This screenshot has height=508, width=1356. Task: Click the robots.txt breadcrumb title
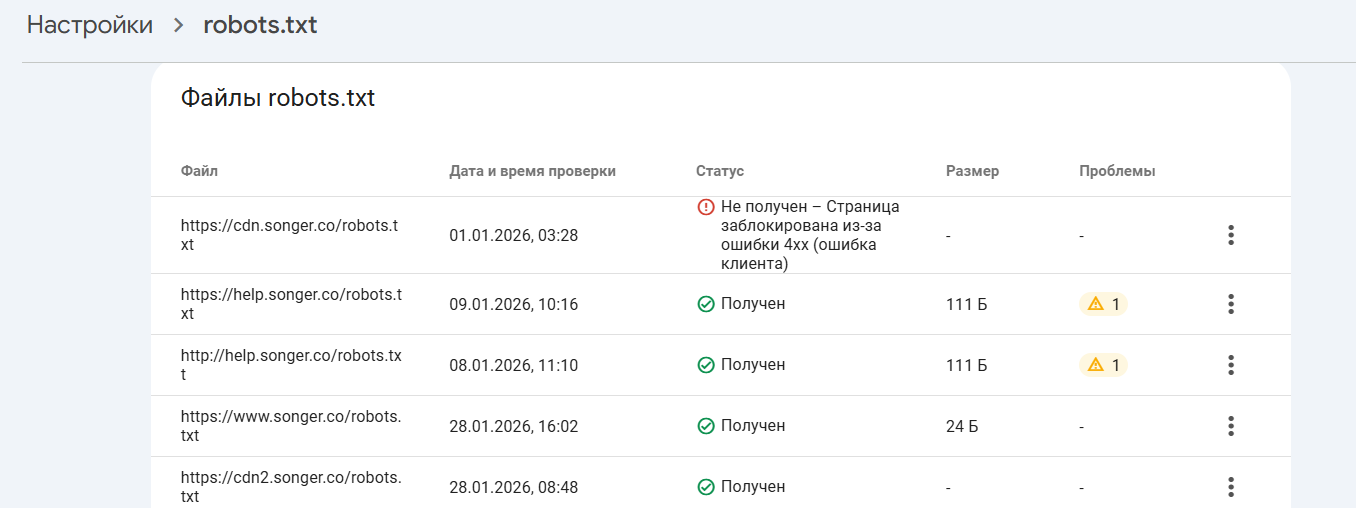tap(260, 25)
